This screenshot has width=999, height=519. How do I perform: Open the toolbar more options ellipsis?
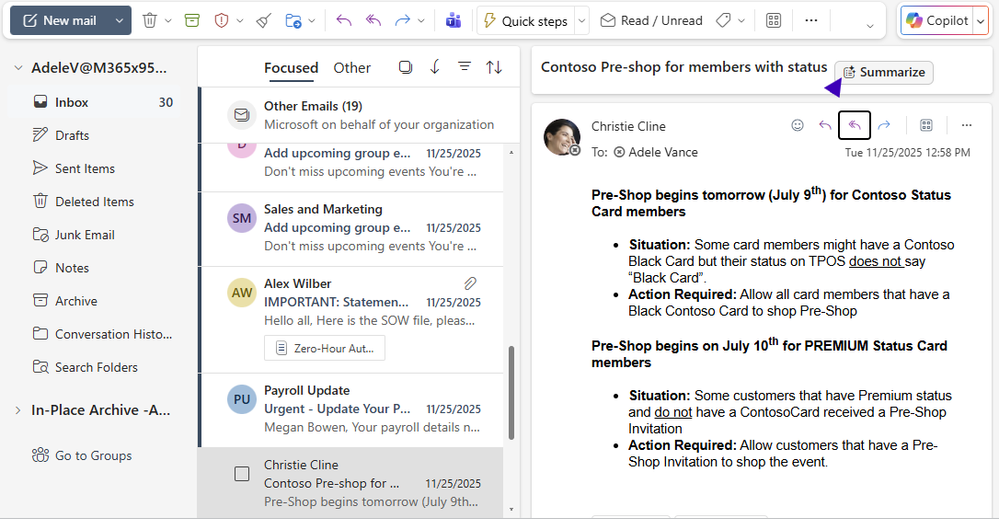811,20
